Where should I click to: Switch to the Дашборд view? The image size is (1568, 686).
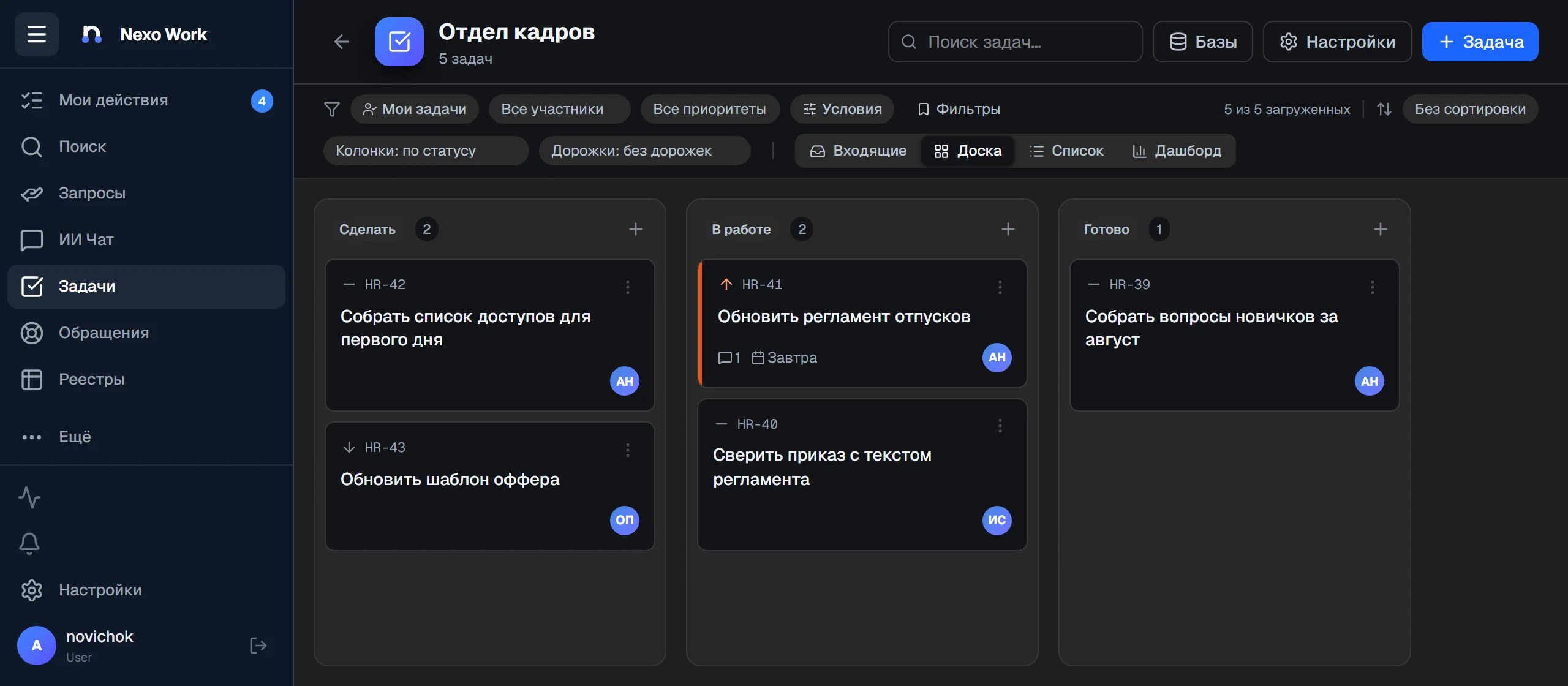coord(1177,151)
